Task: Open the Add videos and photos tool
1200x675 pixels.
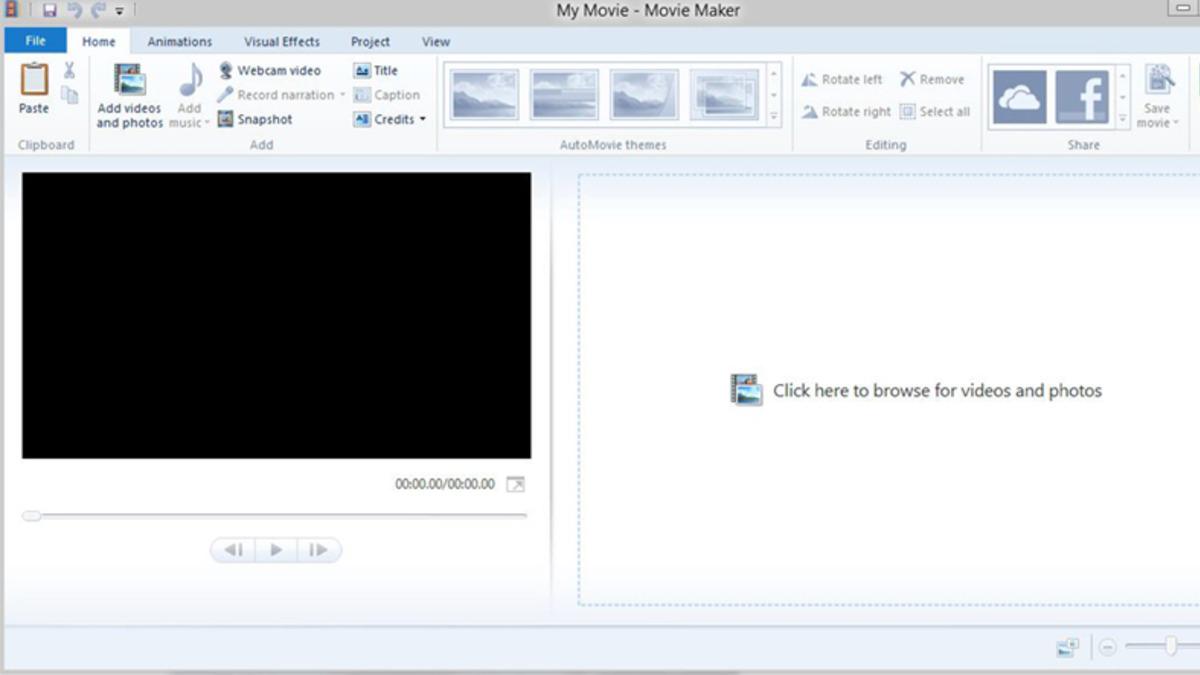Action: [x=128, y=95]
